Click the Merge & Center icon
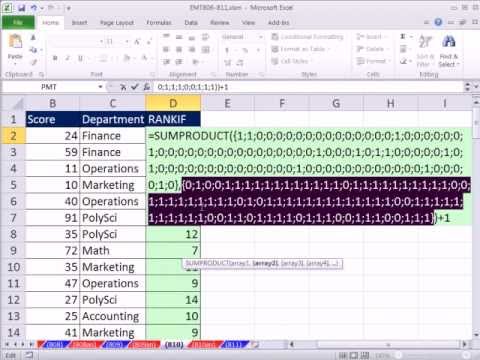This screenshot has height=360, width=480. point(206,50)
